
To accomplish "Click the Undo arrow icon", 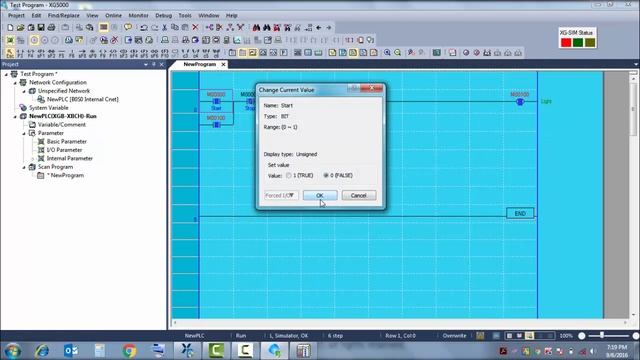I will [x=144, y=27].
